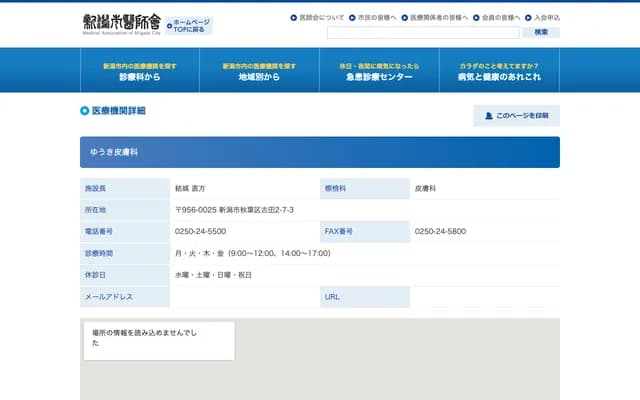Click the bullet icon before 会員の皆様へ
Screen dimensions: 640x400
pyautogui.click(x=476, y=18)
